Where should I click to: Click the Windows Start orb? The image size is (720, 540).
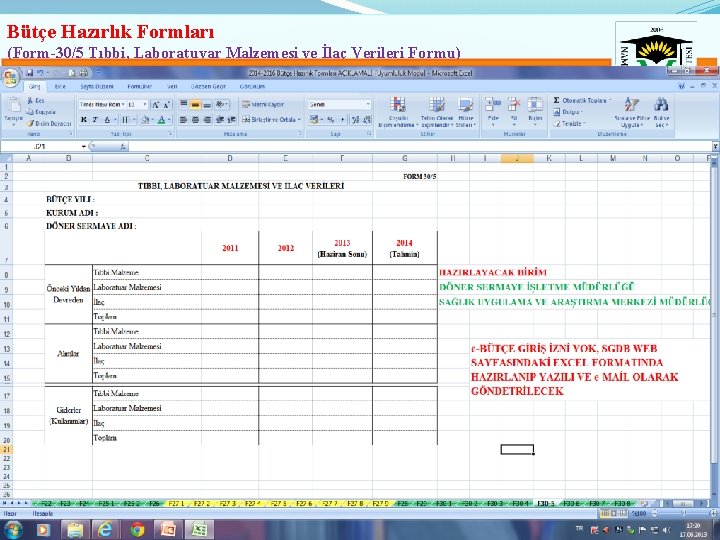13,530
